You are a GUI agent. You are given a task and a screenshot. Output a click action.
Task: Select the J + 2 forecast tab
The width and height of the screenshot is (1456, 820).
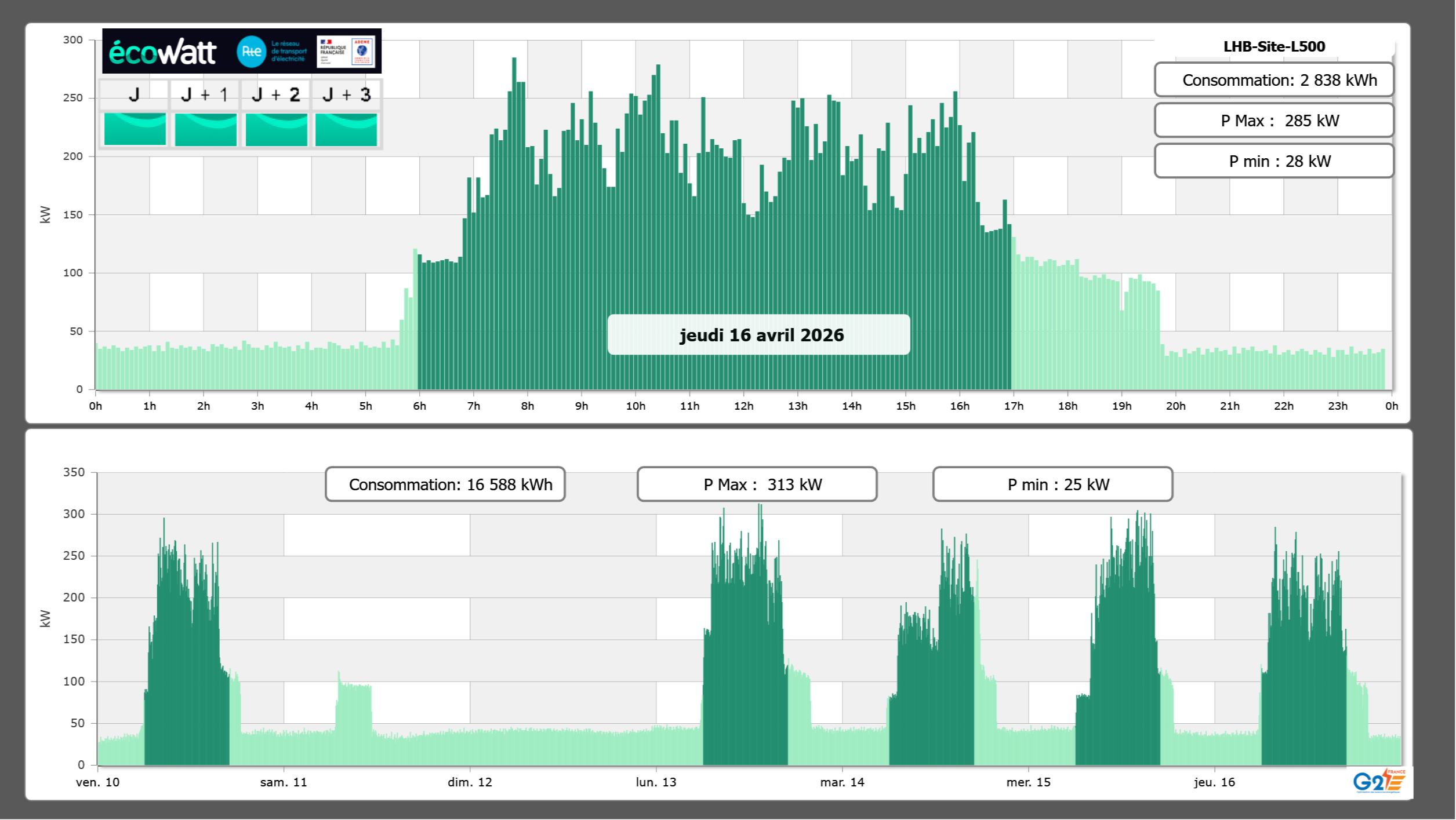click(x=276, y=94)
